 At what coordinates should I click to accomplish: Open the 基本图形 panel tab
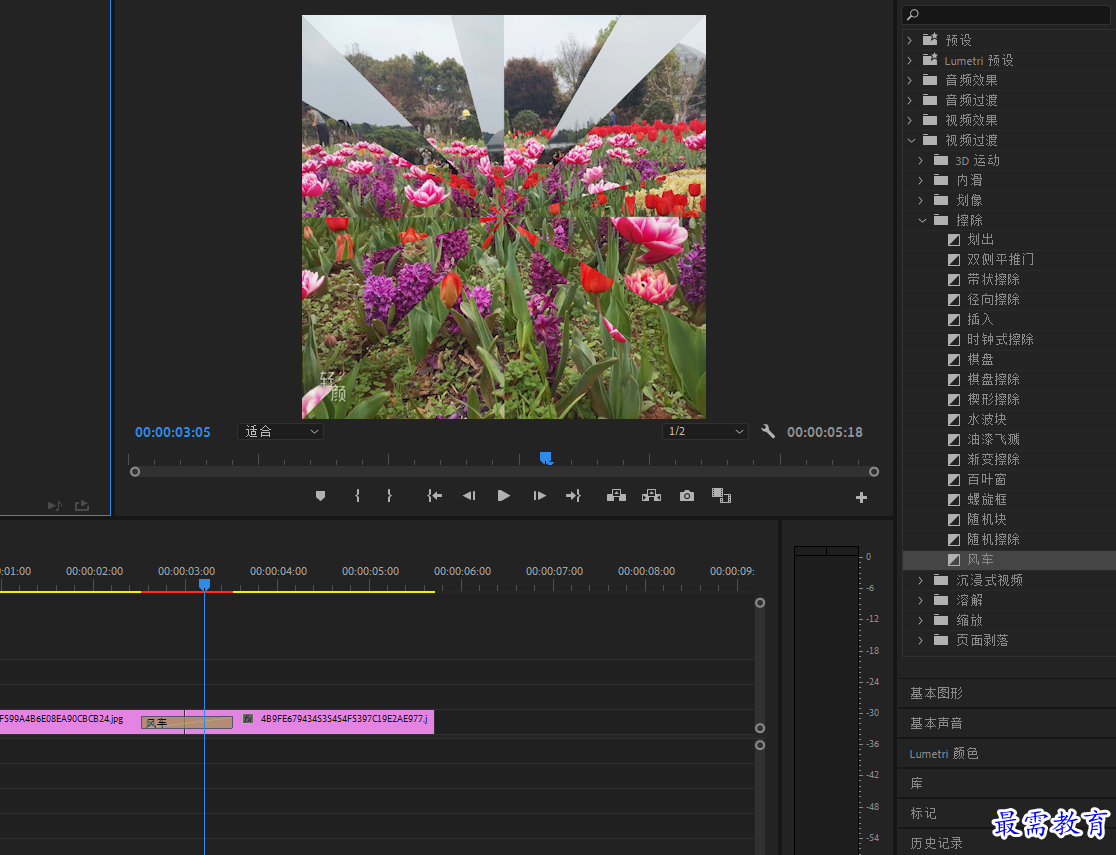click(x=936, y=693)
